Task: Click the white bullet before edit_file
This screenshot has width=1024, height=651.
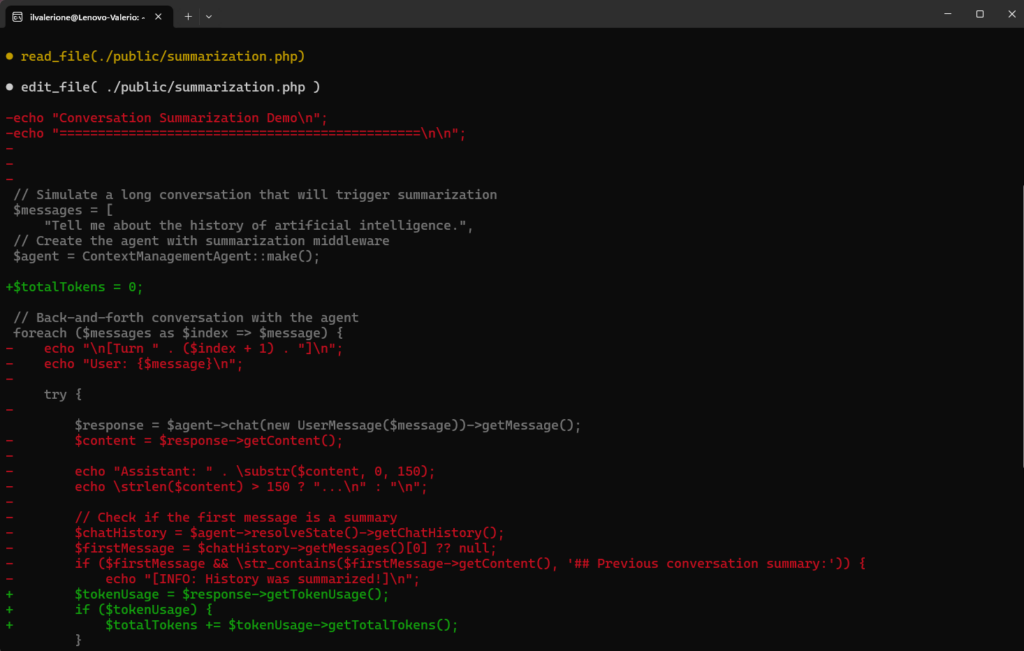Action: click(x=9, y=87)
